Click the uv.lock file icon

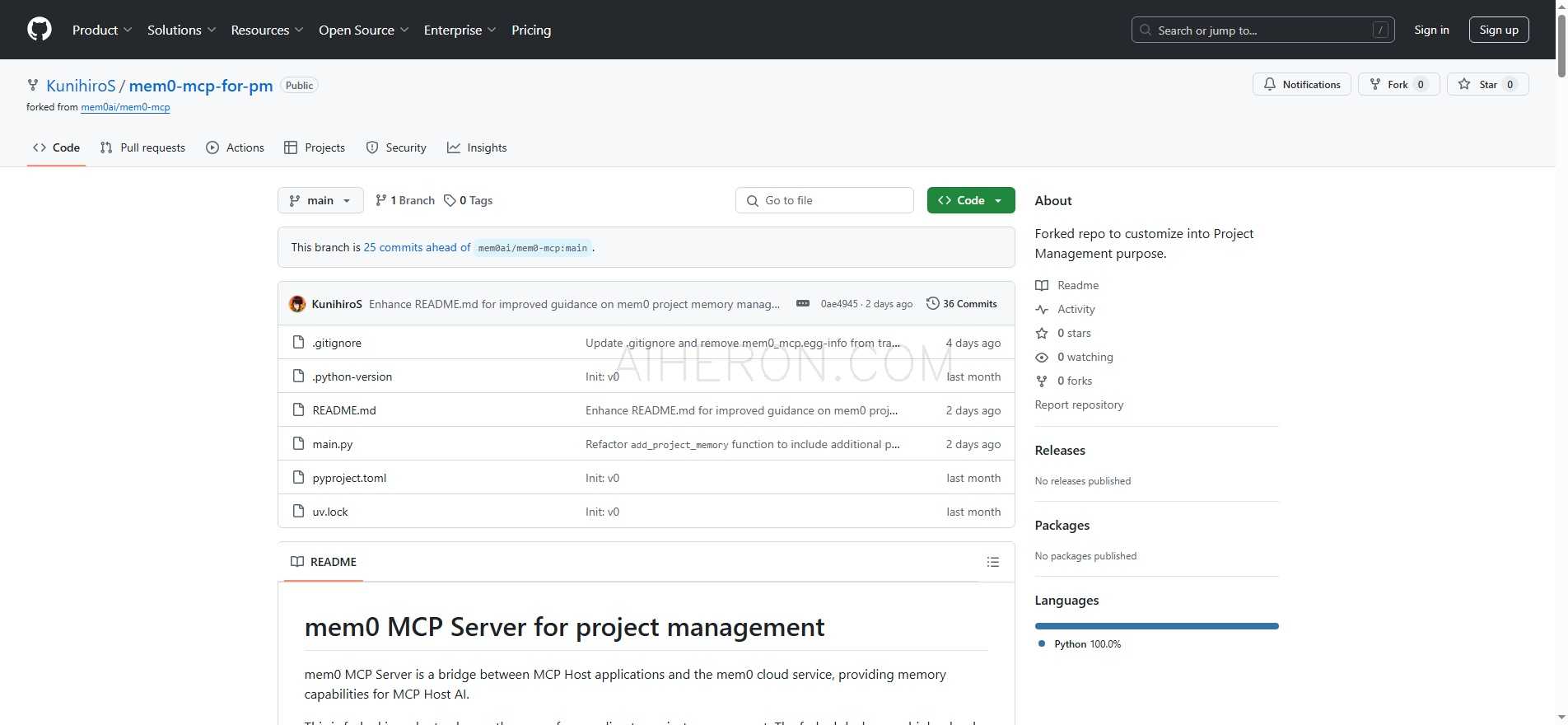pos(299,512)
